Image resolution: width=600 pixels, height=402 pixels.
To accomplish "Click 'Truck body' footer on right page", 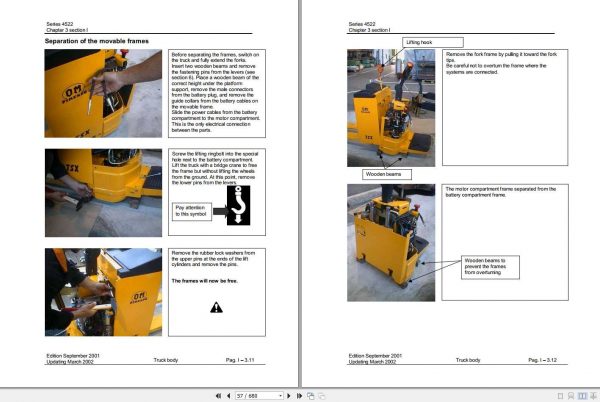I will point(468,360).
